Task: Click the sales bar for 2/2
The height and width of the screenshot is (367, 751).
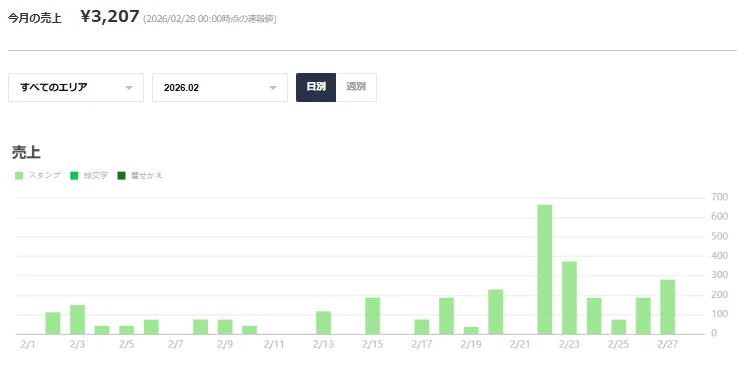Action: pyautogui.click(x=53, y=323)
